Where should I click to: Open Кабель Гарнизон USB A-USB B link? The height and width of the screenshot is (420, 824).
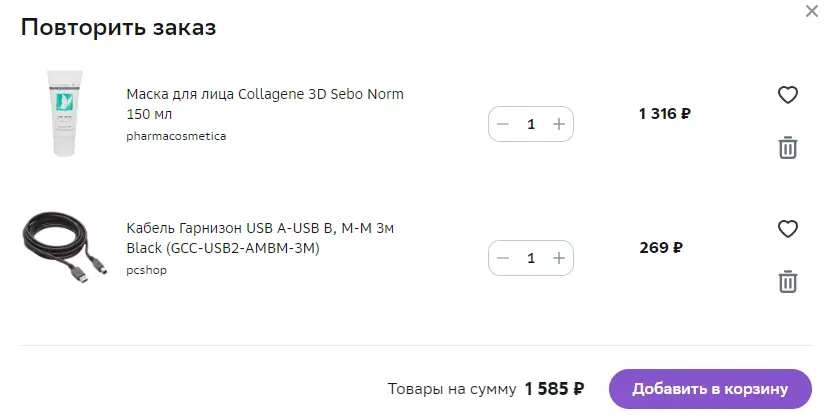[260, 238]
